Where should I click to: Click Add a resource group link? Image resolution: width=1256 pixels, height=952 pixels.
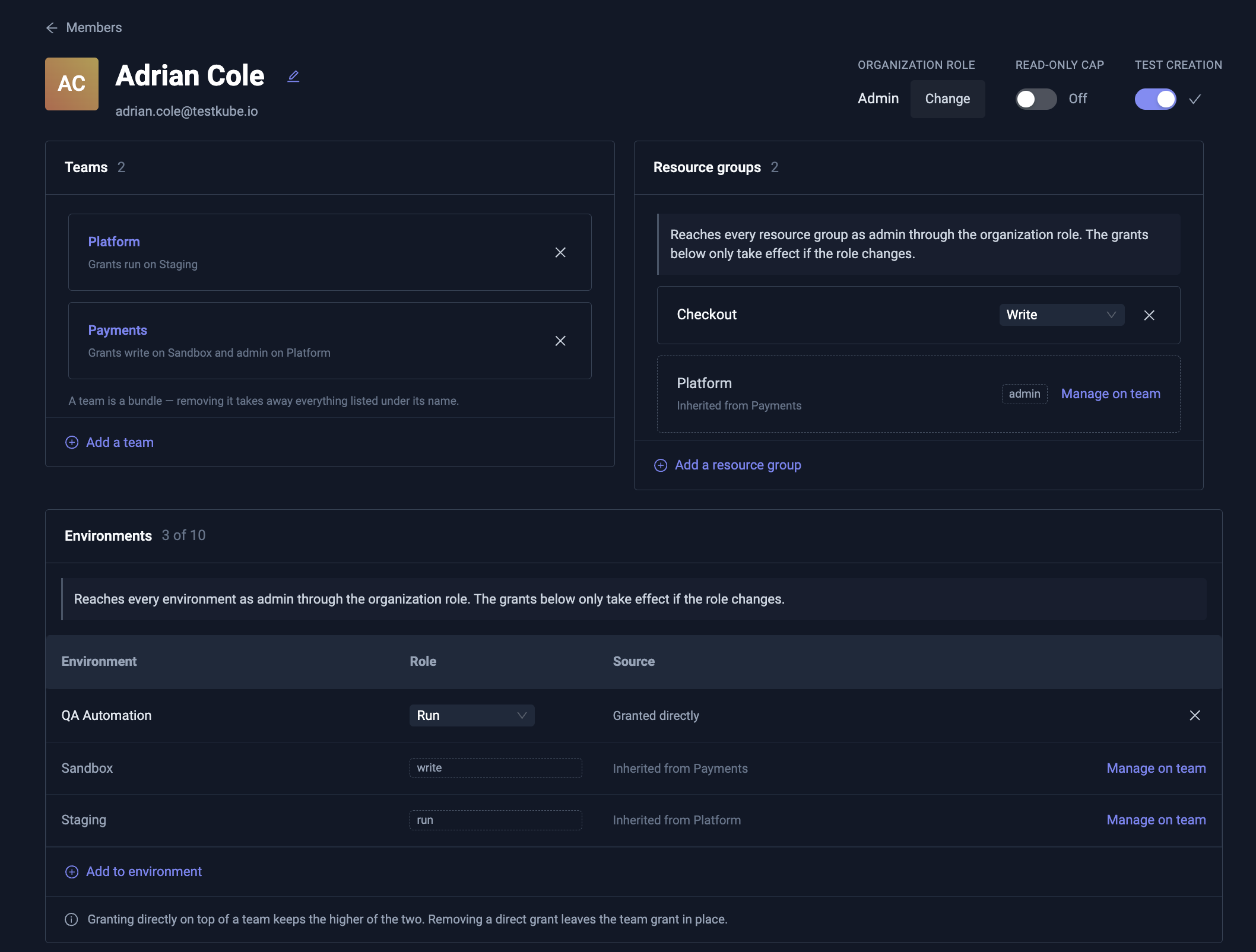click(x=738, y=465)
